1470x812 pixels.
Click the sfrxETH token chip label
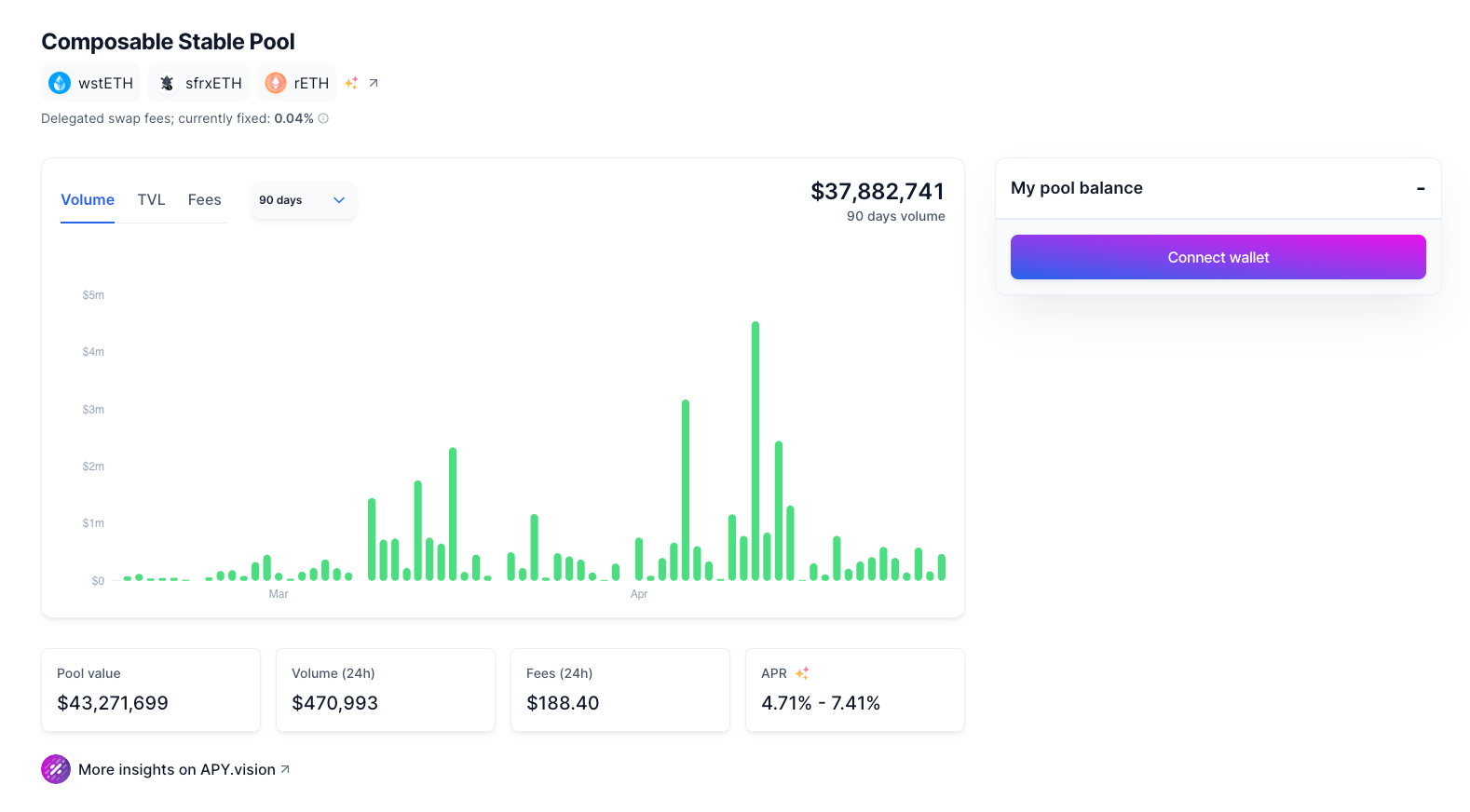pyautogui.click(x=213, y=83)
